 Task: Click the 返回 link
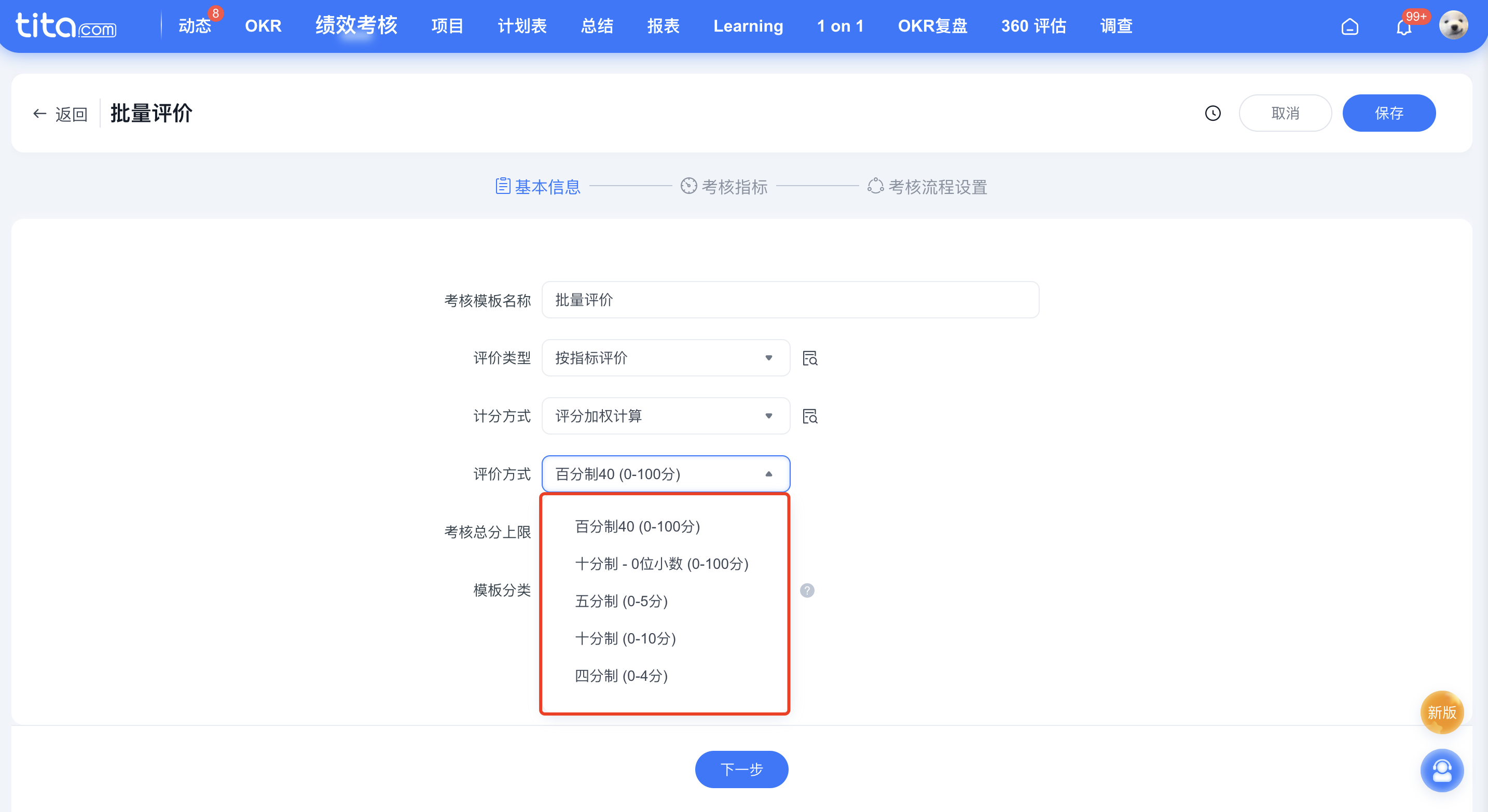[69, 113]
